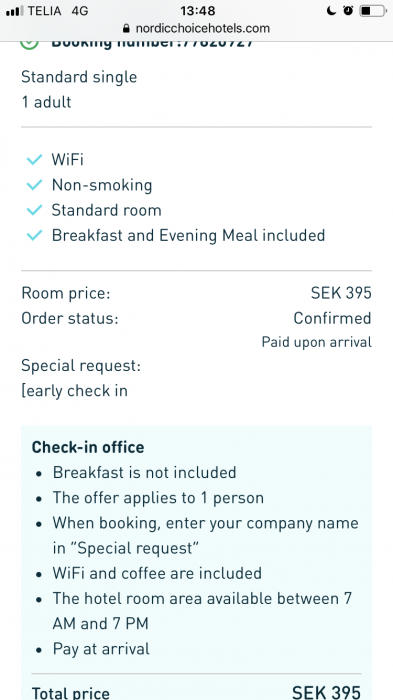Tap the lock icon beside nordicchoicehotels.com
This screenshot has height=700, width=393.
click(126, 29)
